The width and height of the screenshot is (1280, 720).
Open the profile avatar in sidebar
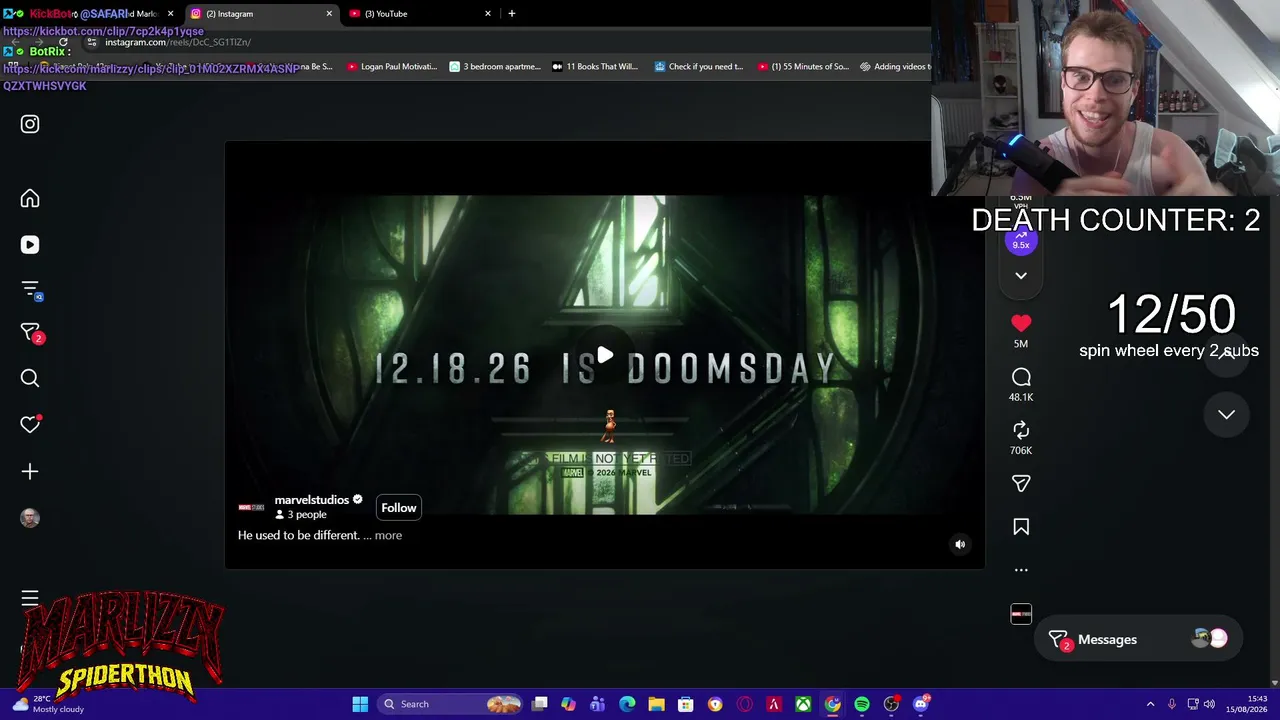(30, 518)
